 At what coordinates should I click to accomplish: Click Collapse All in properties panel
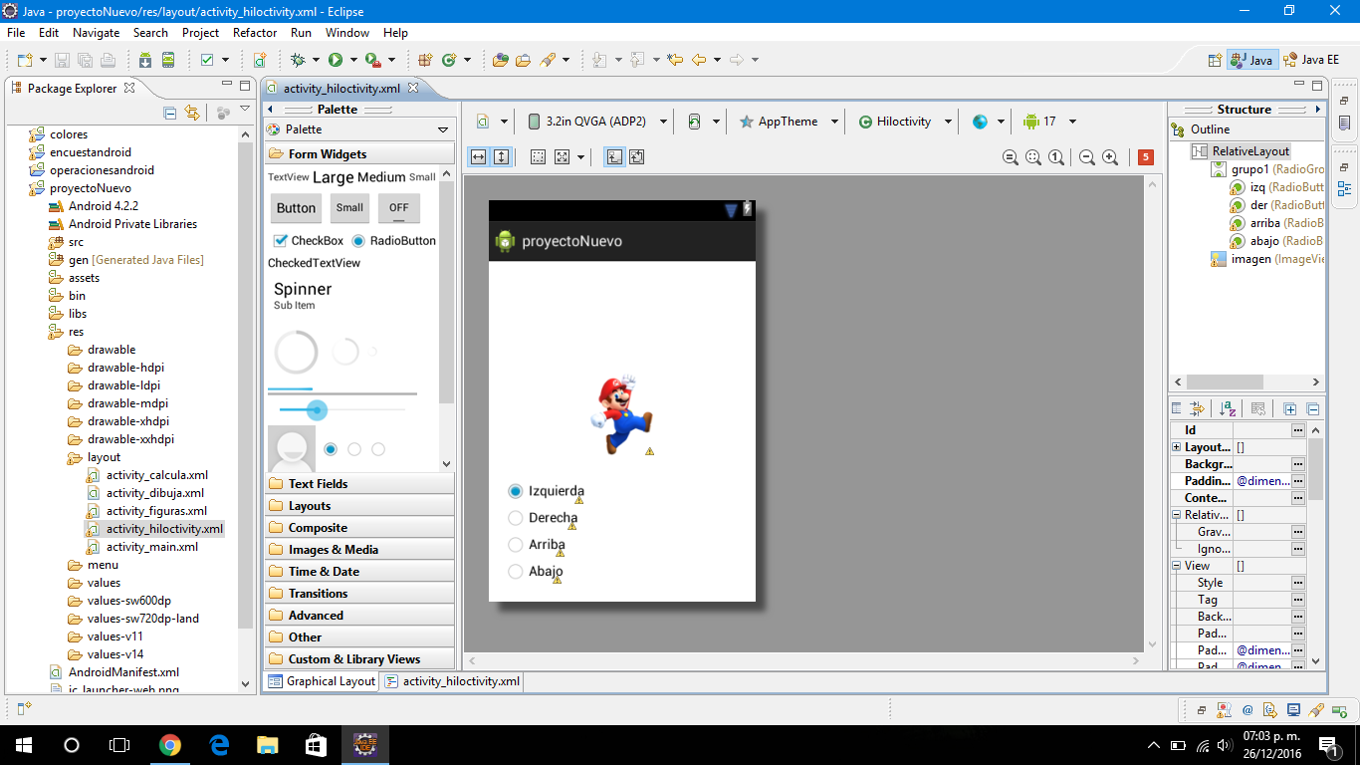coord(1313,409)
